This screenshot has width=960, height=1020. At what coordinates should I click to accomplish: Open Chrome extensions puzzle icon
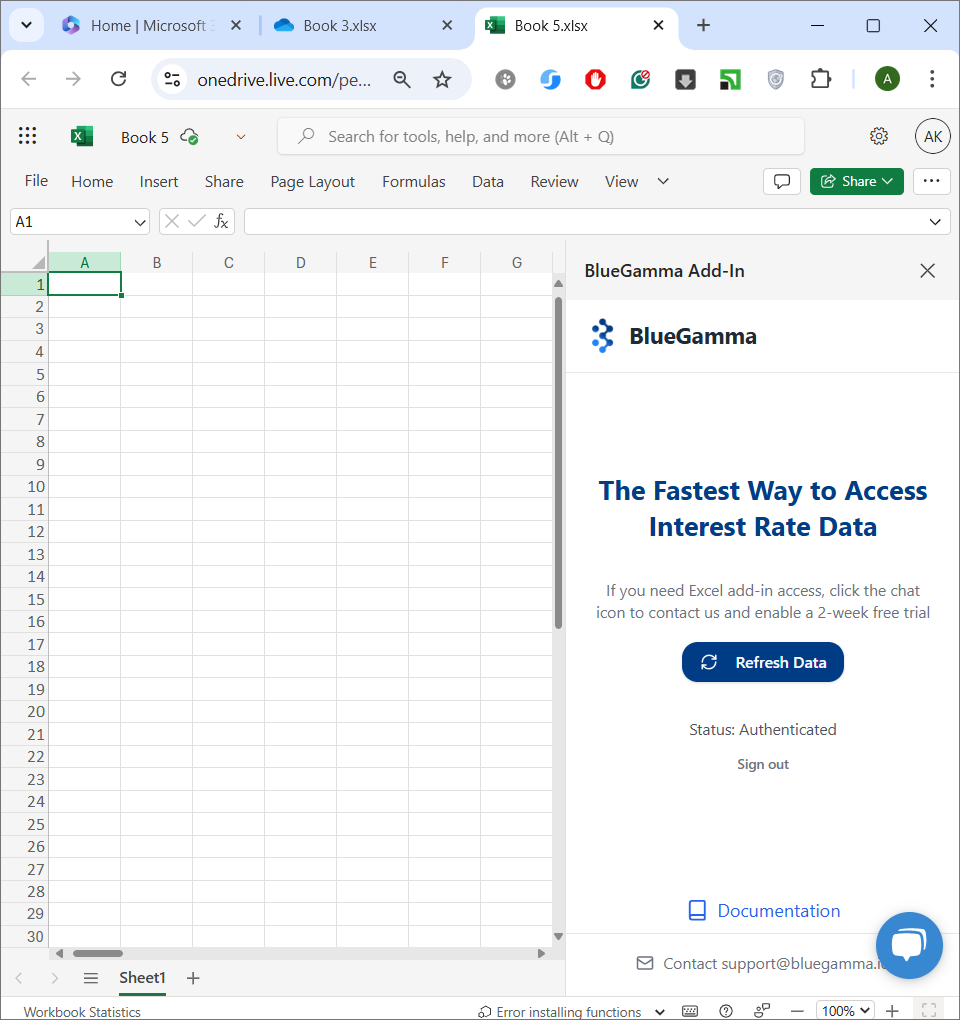coord(821,80)
